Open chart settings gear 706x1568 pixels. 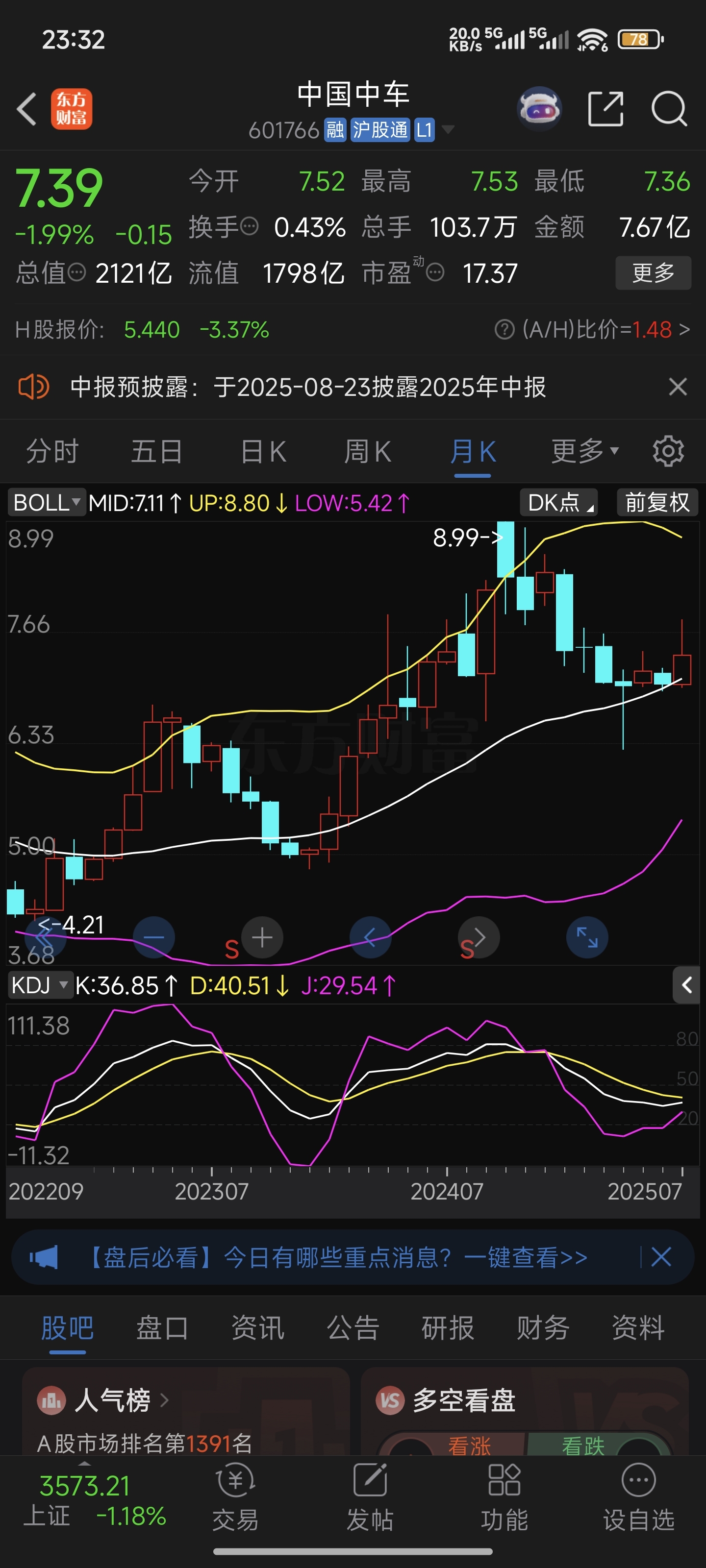pyautogui.click(x=668, y=452)
